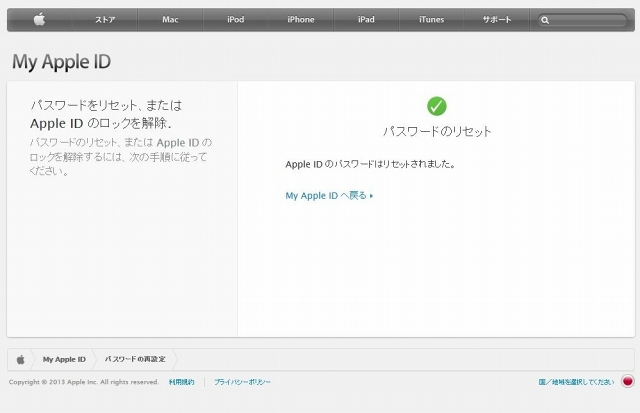
Task: Click the Apple ID のパスワードはリセットされました message
Action: click(370, 164)
